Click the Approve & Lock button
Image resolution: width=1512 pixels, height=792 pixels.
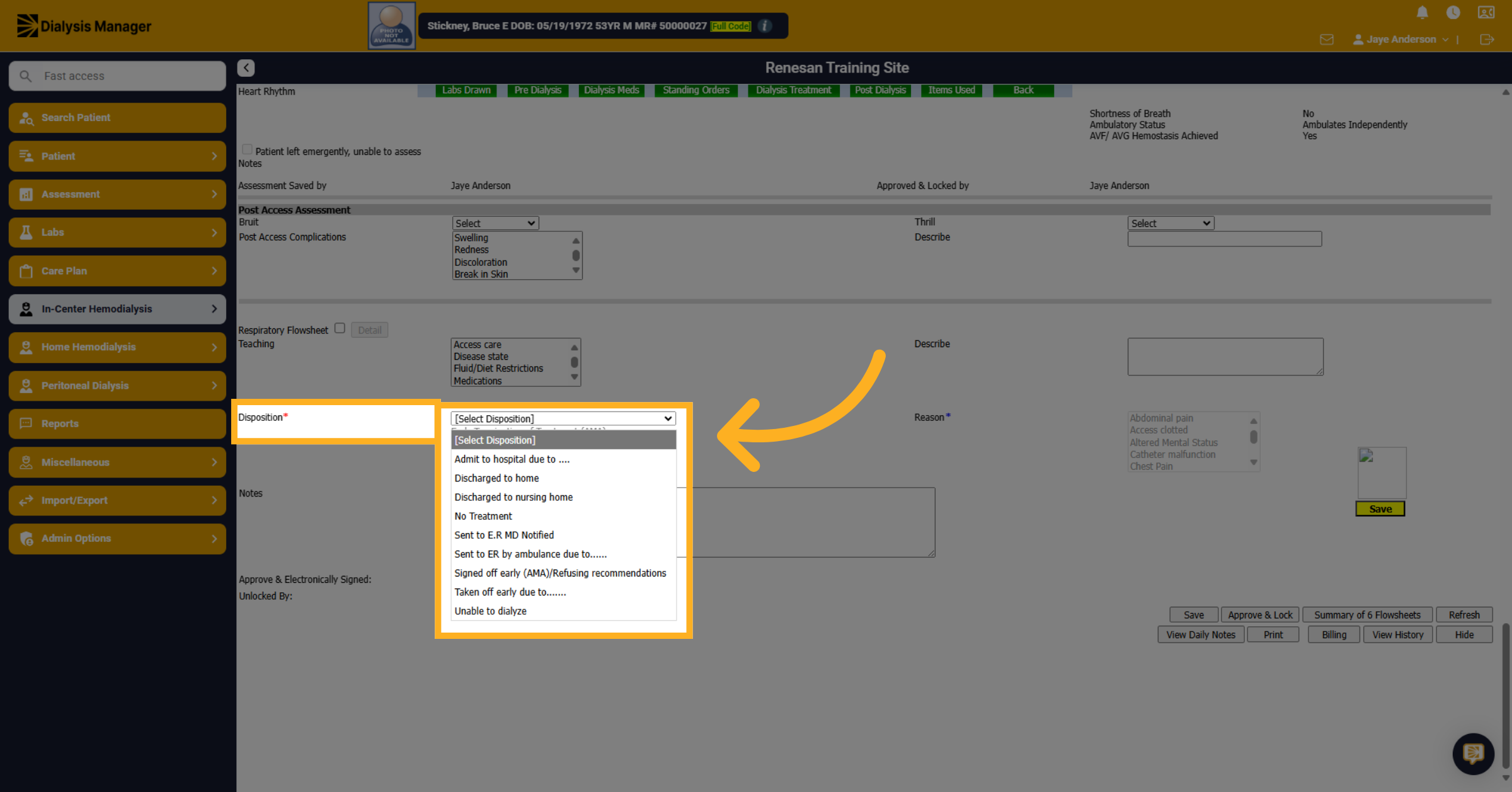coord(1260,615)
